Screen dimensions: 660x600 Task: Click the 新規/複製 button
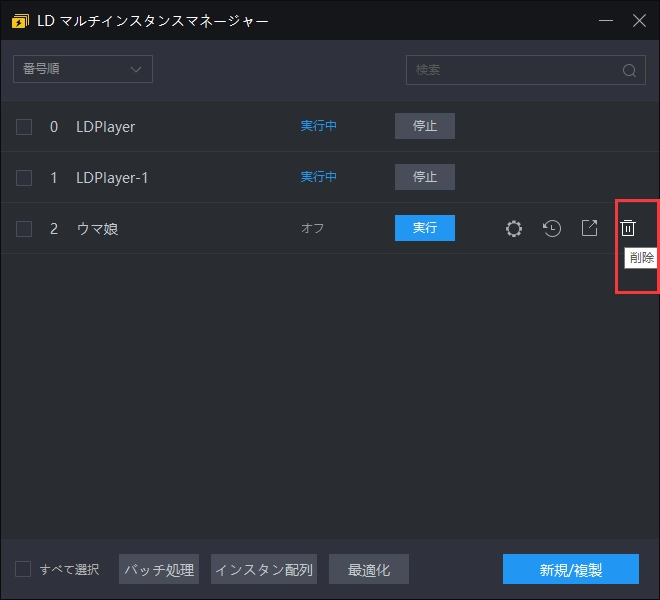571,569
